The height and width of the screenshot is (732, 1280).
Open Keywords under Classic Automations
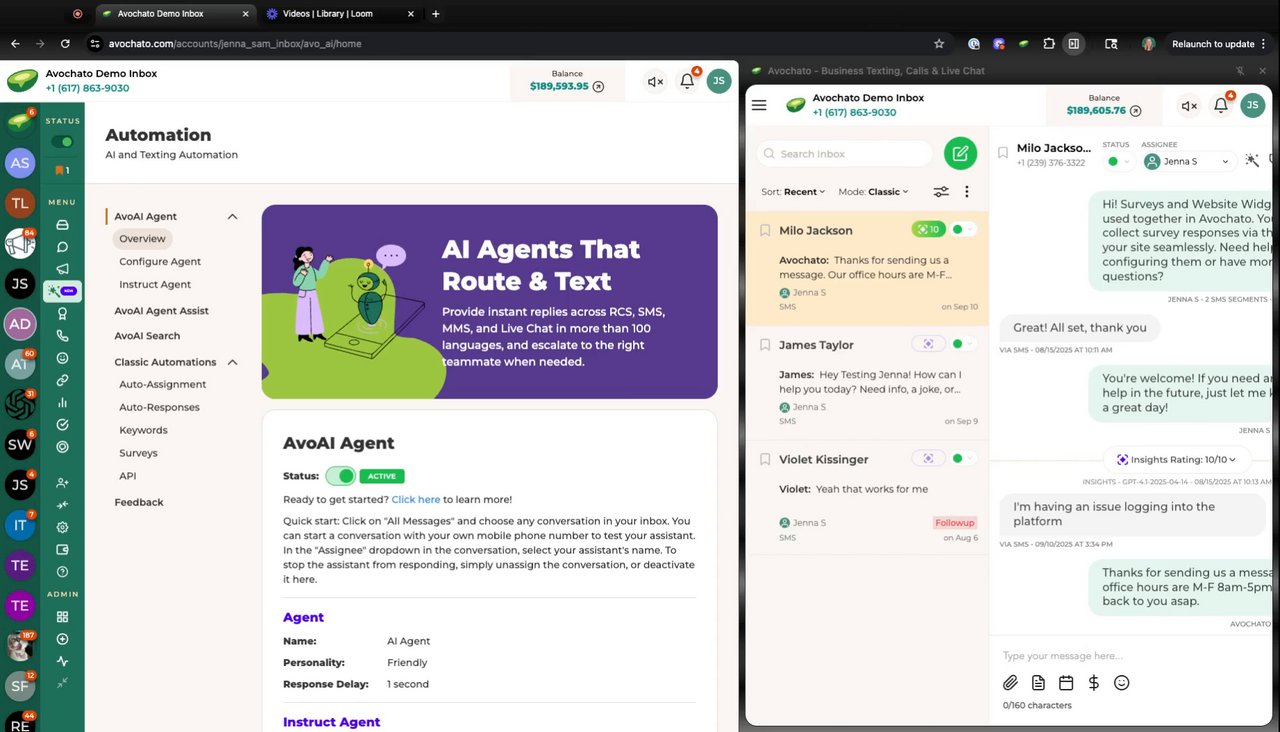click(143, 431)
